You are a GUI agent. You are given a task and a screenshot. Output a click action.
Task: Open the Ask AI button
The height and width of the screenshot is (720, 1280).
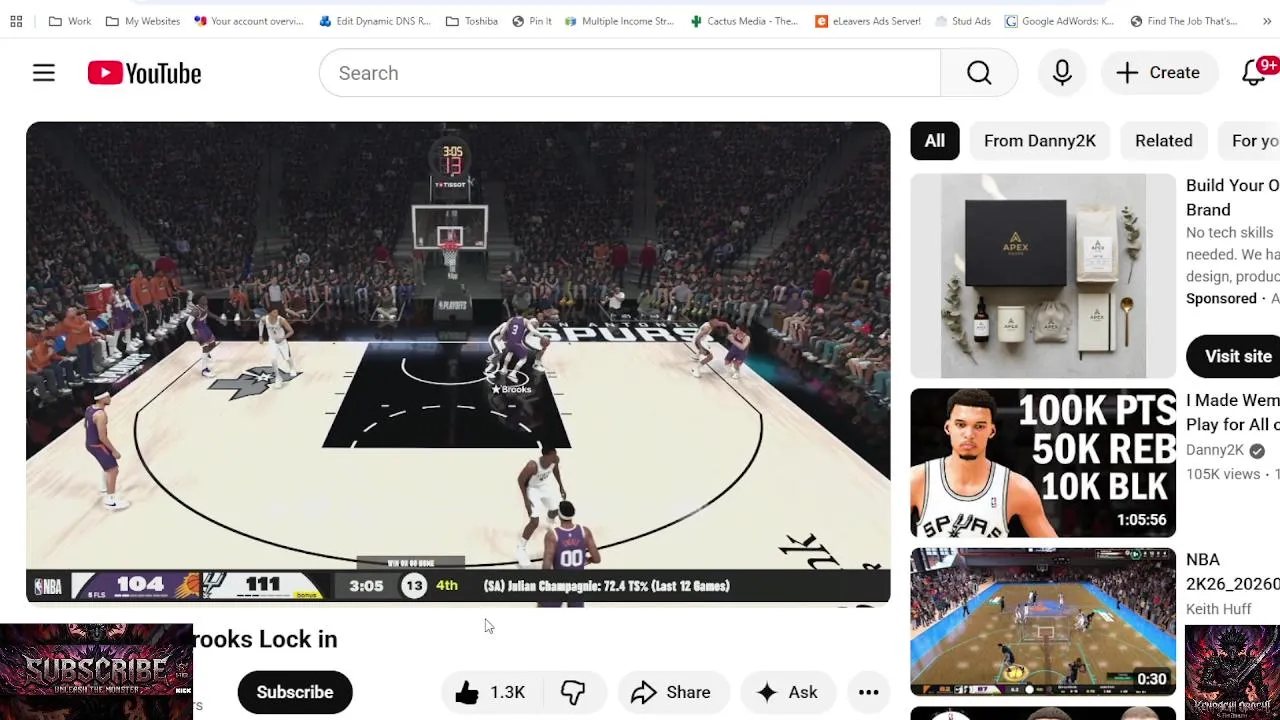[x=787, y=692]
